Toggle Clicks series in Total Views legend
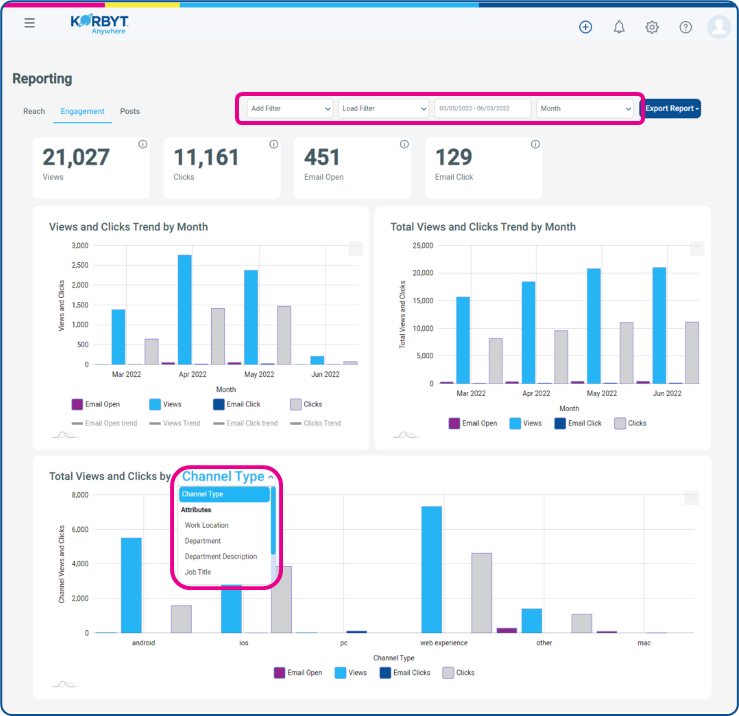 tap(630, 423)
